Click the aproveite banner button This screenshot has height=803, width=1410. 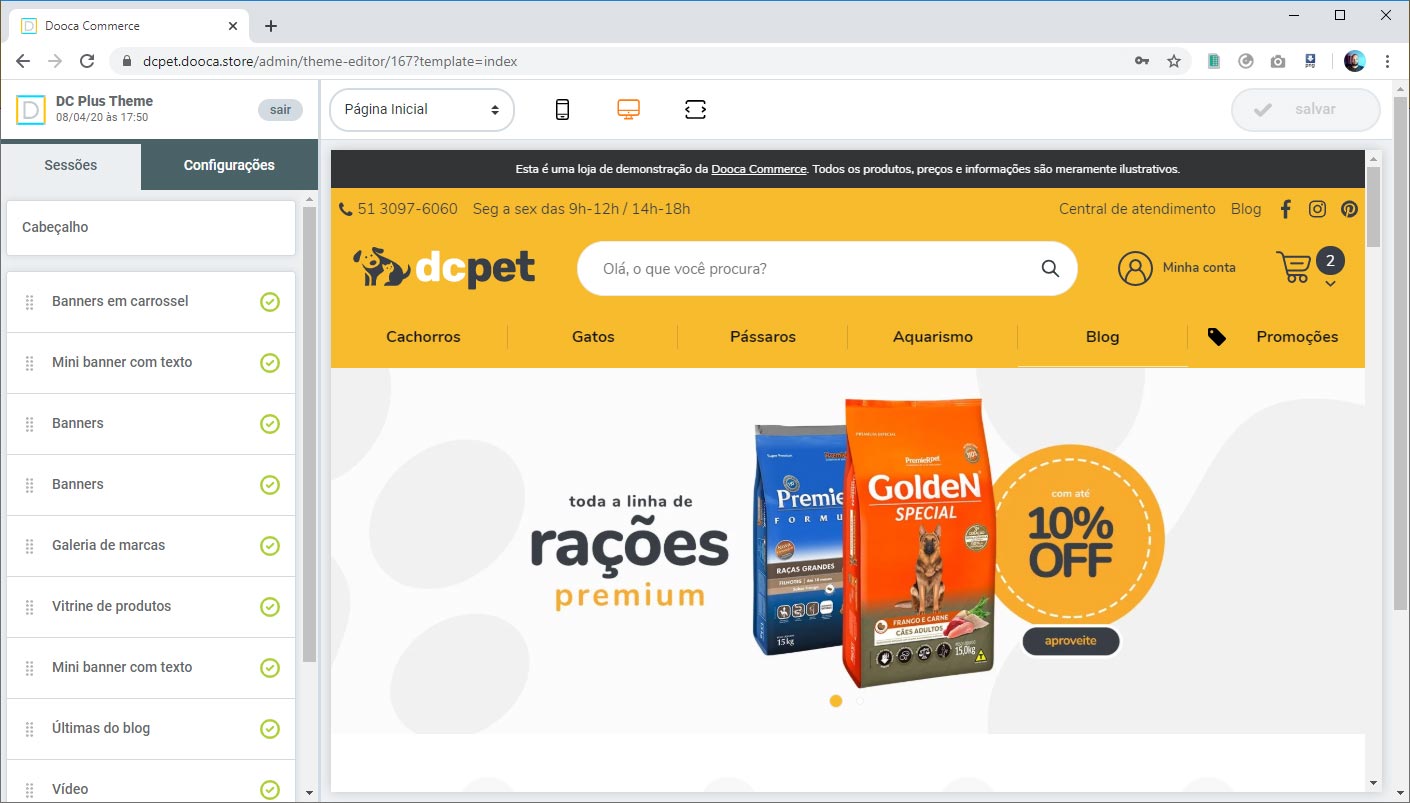pos(1071,641)
